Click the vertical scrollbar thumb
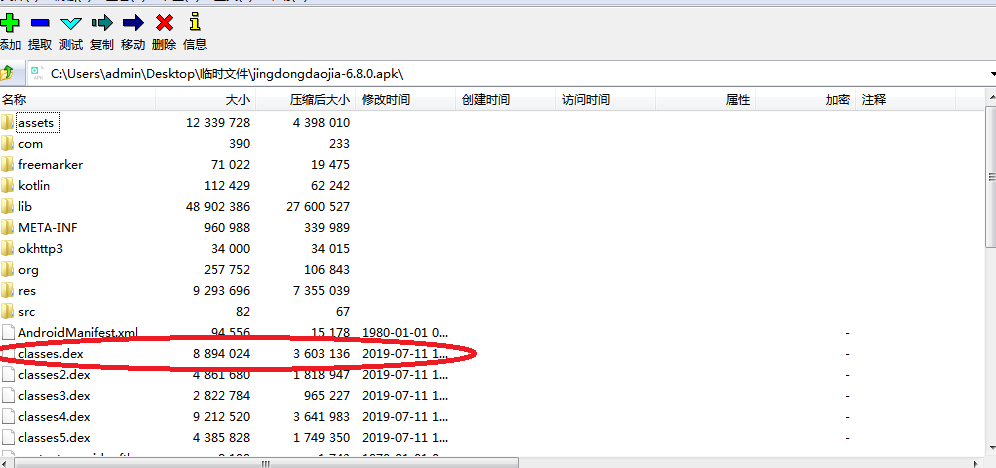The height and width of the screenshot is (468, 996). (x=991, y=175)
